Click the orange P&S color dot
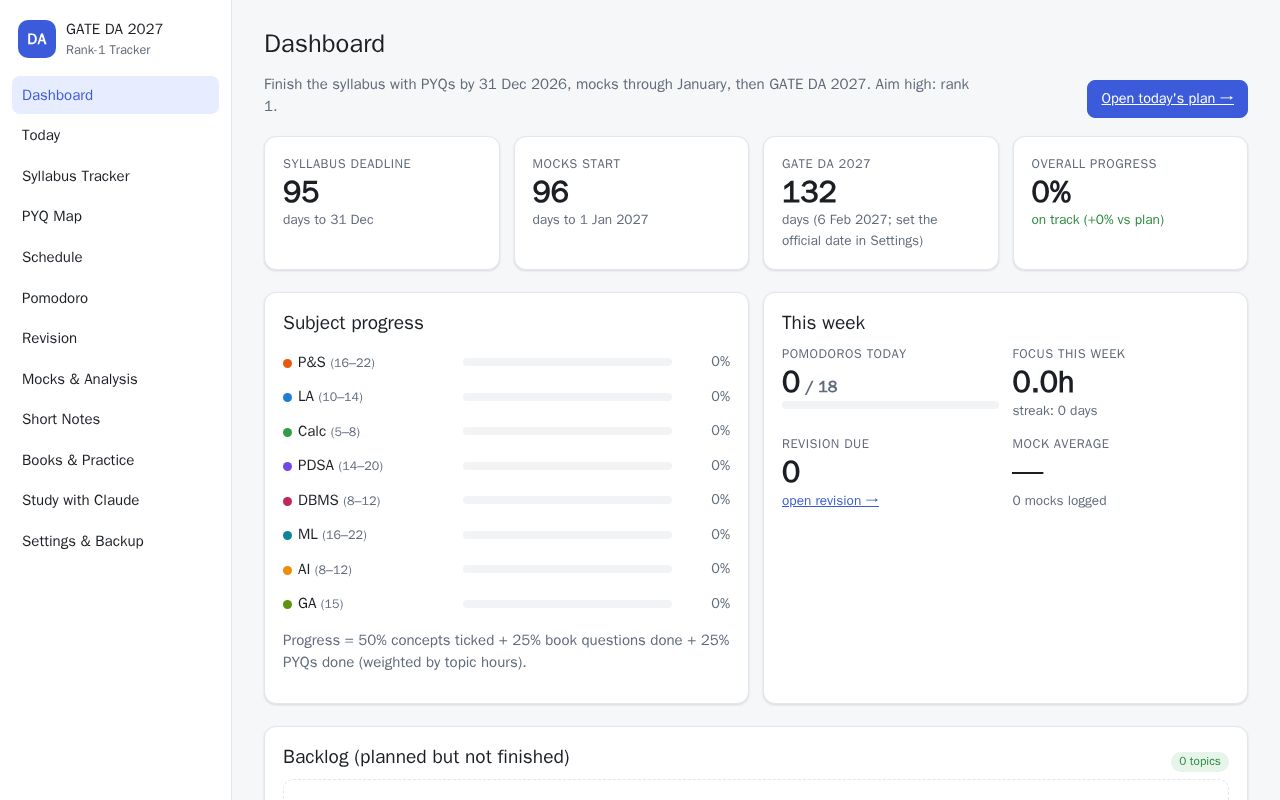The height and width of the screenshot is (800, 1280). pyautogui.click(x=287, y=363)
